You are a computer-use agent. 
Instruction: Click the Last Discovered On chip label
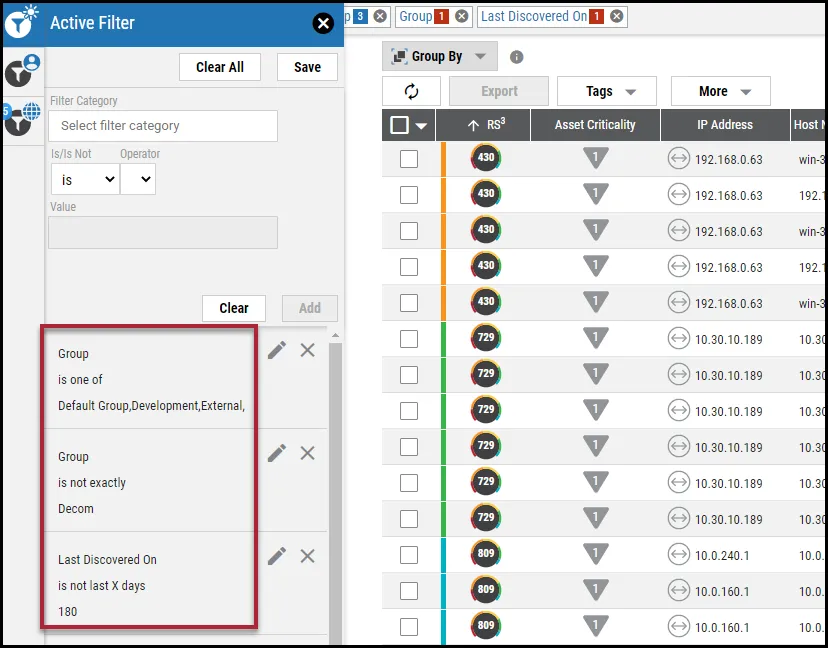pos(534,16)
